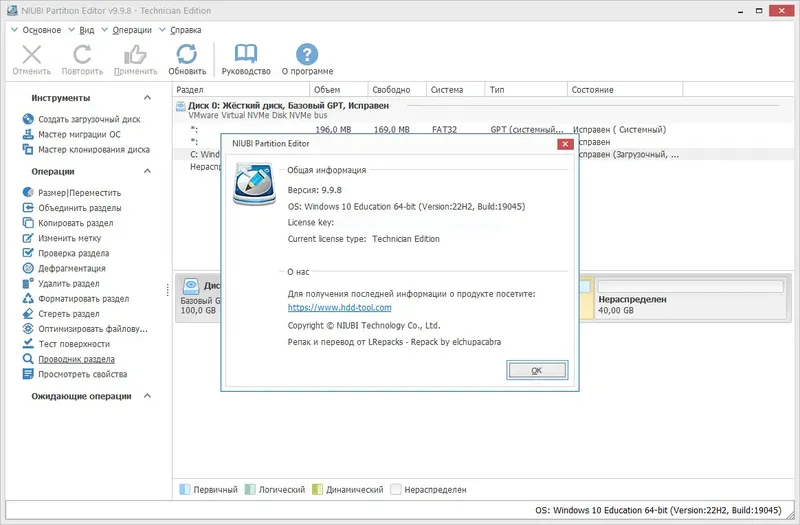Open the Проводник раздела magnifier icon
Viewport: 800px width, 525px height.
coord(28,359)
